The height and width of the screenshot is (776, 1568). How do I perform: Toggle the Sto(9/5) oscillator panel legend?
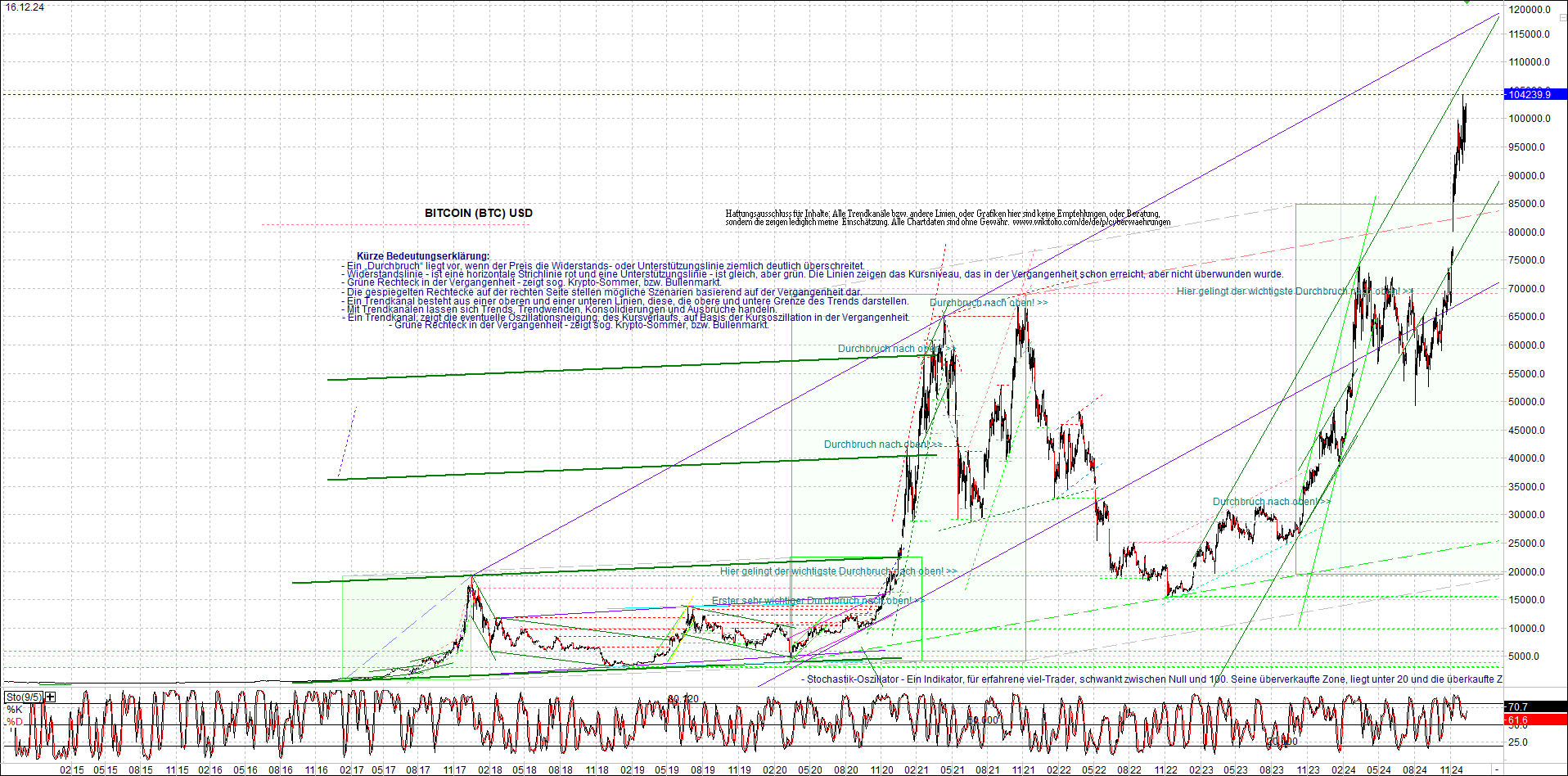24,697
